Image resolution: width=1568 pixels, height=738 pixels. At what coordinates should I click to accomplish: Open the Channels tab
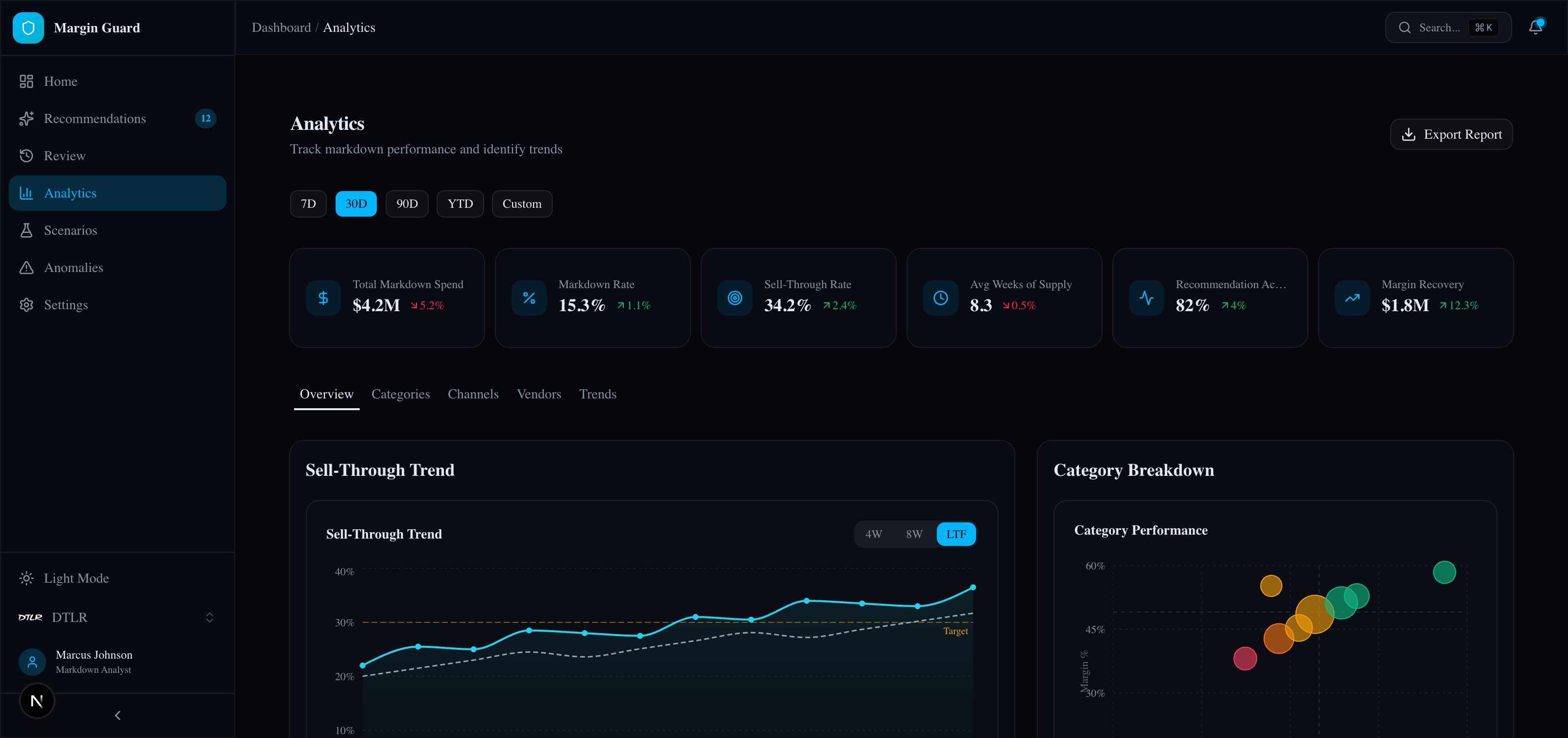[x=473, y=394]
